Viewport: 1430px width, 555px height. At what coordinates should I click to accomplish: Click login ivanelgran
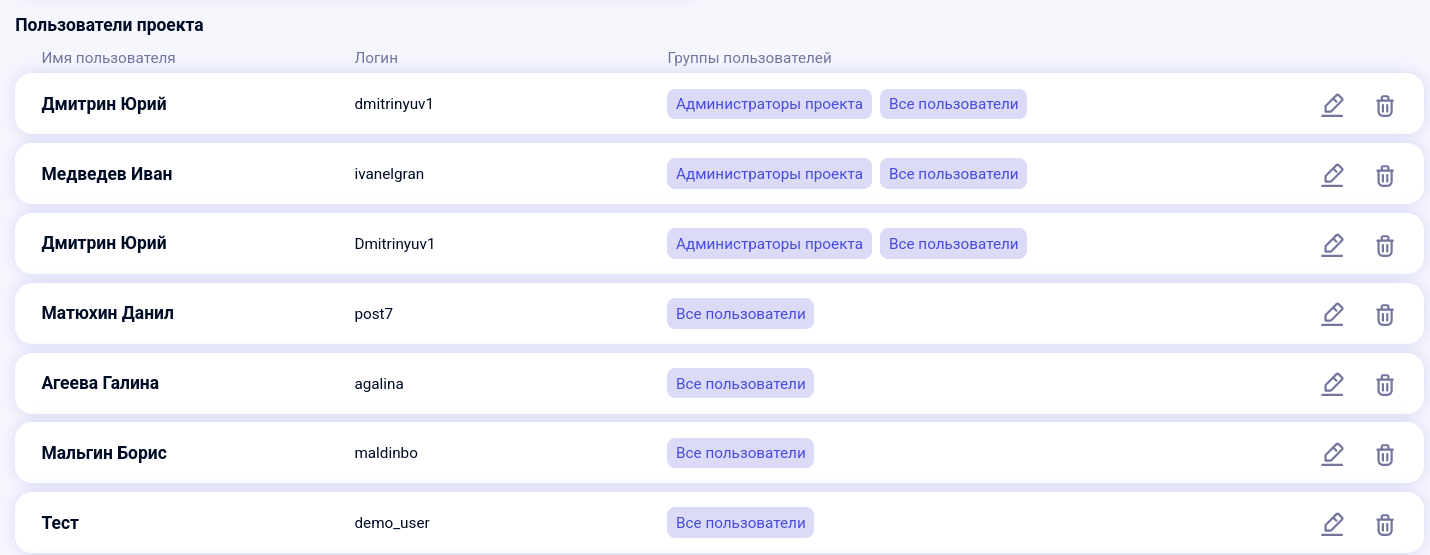(390, 174)
